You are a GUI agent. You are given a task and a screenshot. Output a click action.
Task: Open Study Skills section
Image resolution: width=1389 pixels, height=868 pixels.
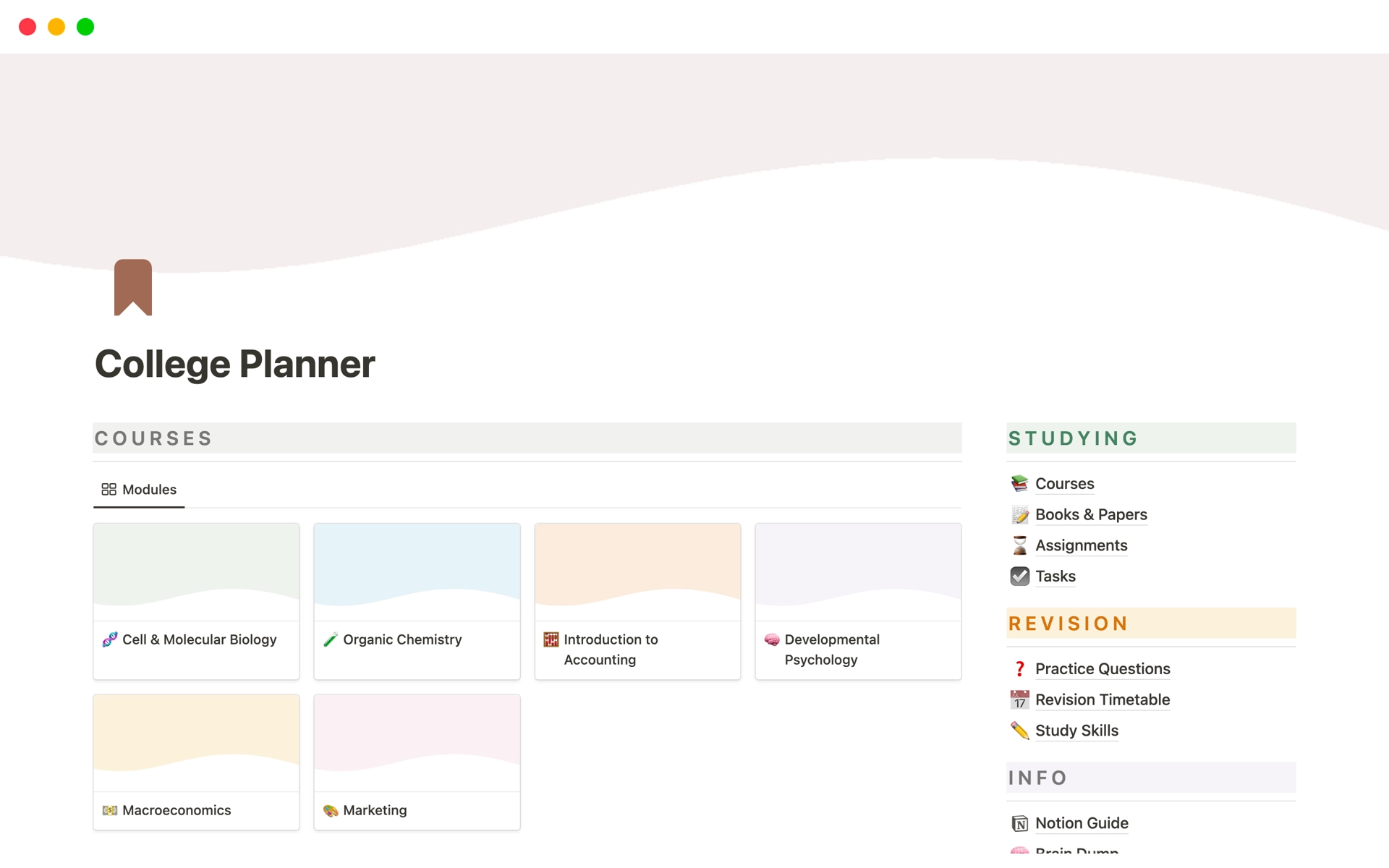point(1075,729)
